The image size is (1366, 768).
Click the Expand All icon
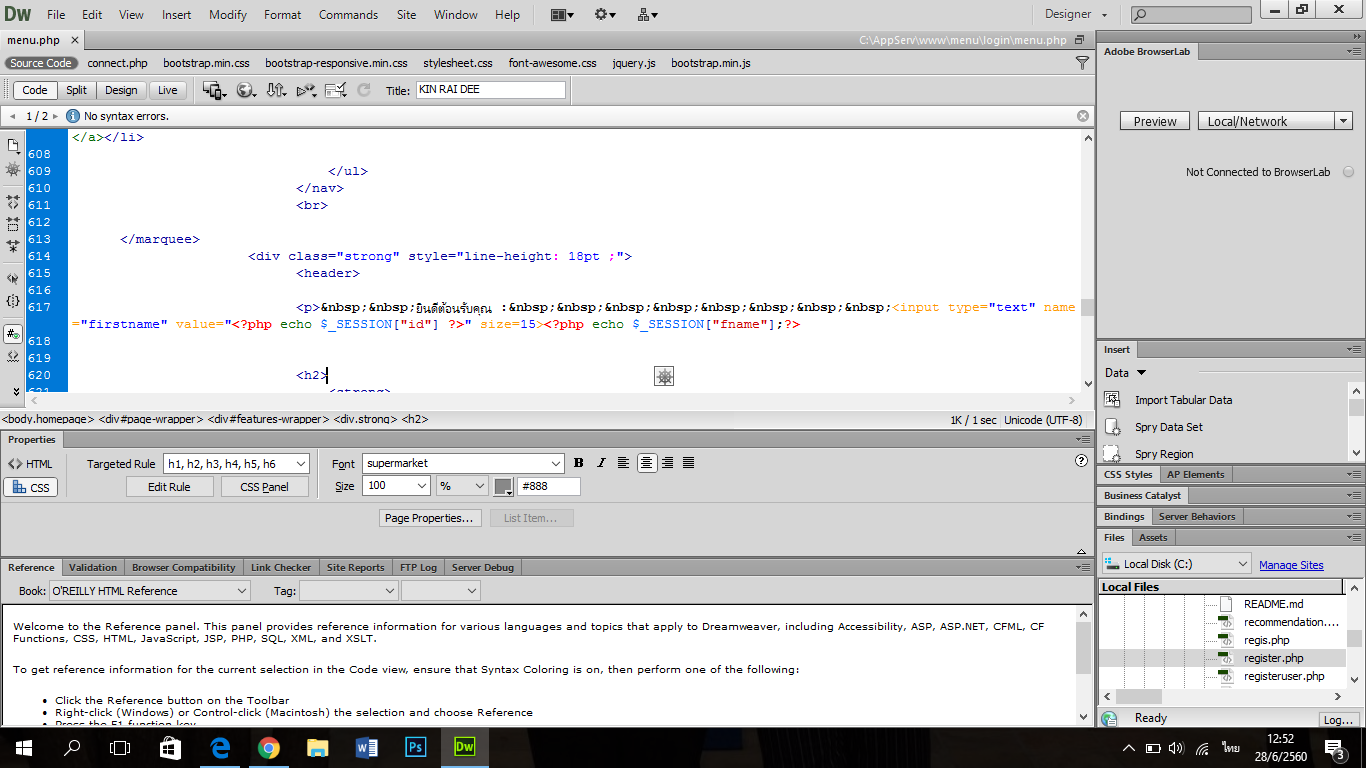click(x=13, y=246)
